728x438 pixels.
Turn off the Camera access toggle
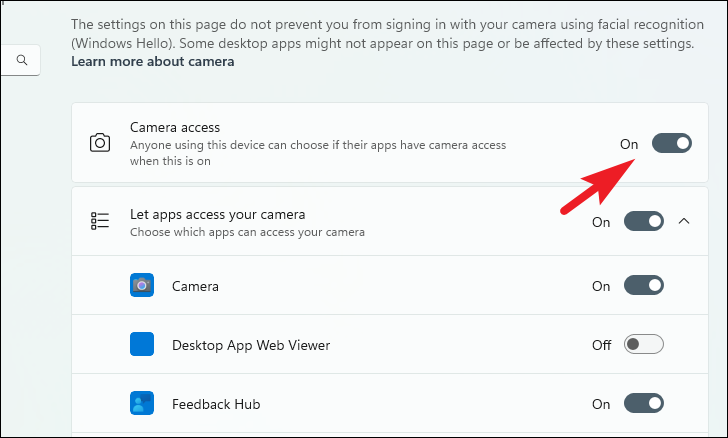671,144
